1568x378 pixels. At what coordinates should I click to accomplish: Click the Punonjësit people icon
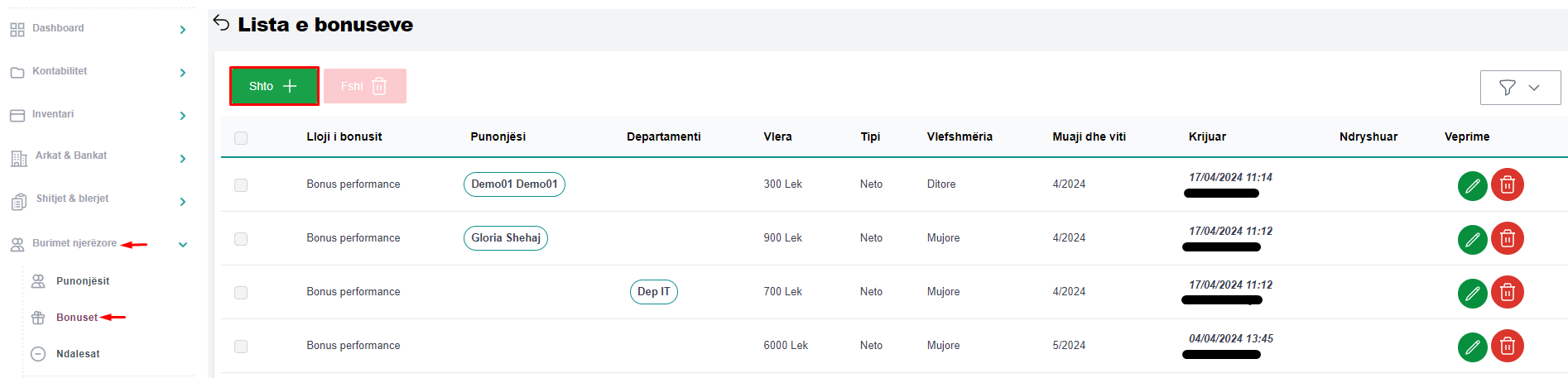click(x=38, y=281)
